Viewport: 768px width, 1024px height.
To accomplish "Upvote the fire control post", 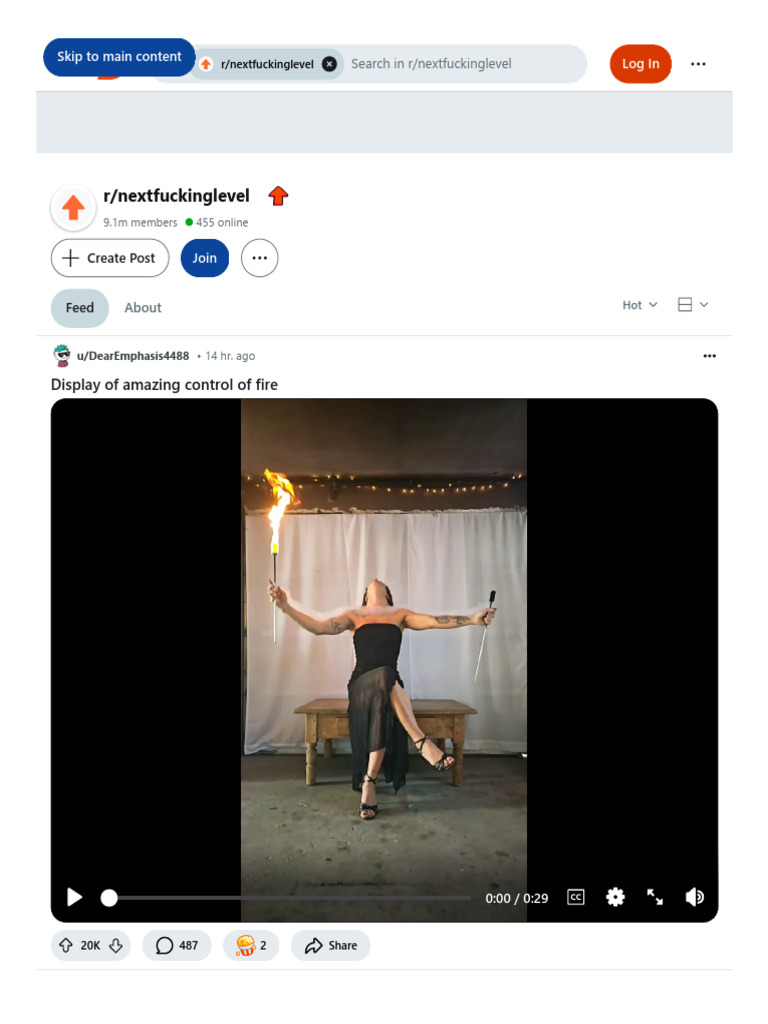I will 66,945.
